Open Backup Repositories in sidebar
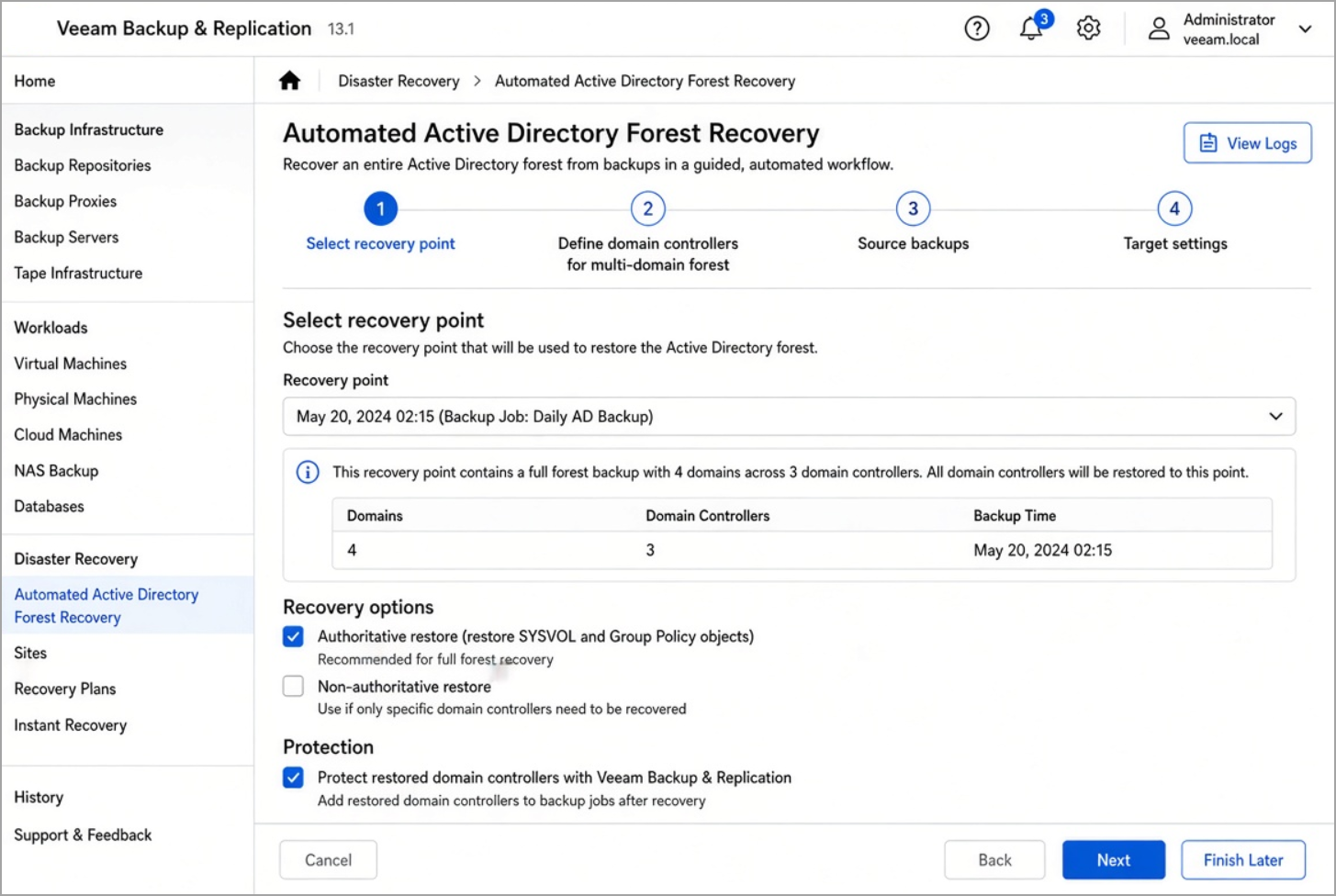 (x=83, y=165)
